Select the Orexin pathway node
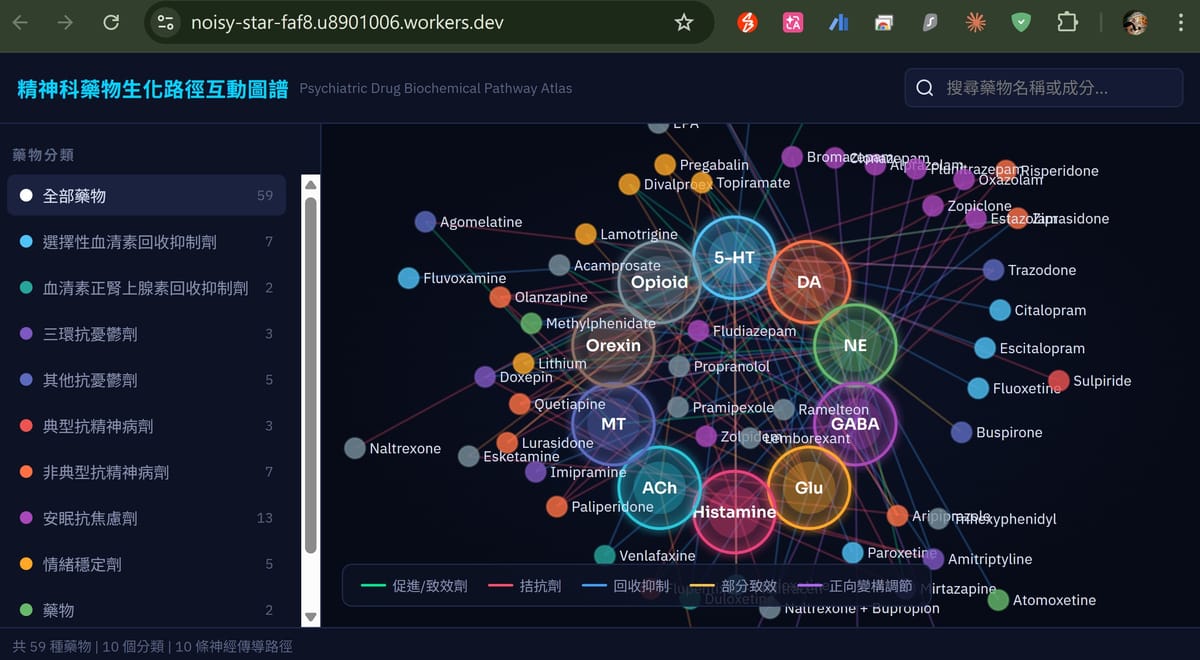 pos(613,346)
